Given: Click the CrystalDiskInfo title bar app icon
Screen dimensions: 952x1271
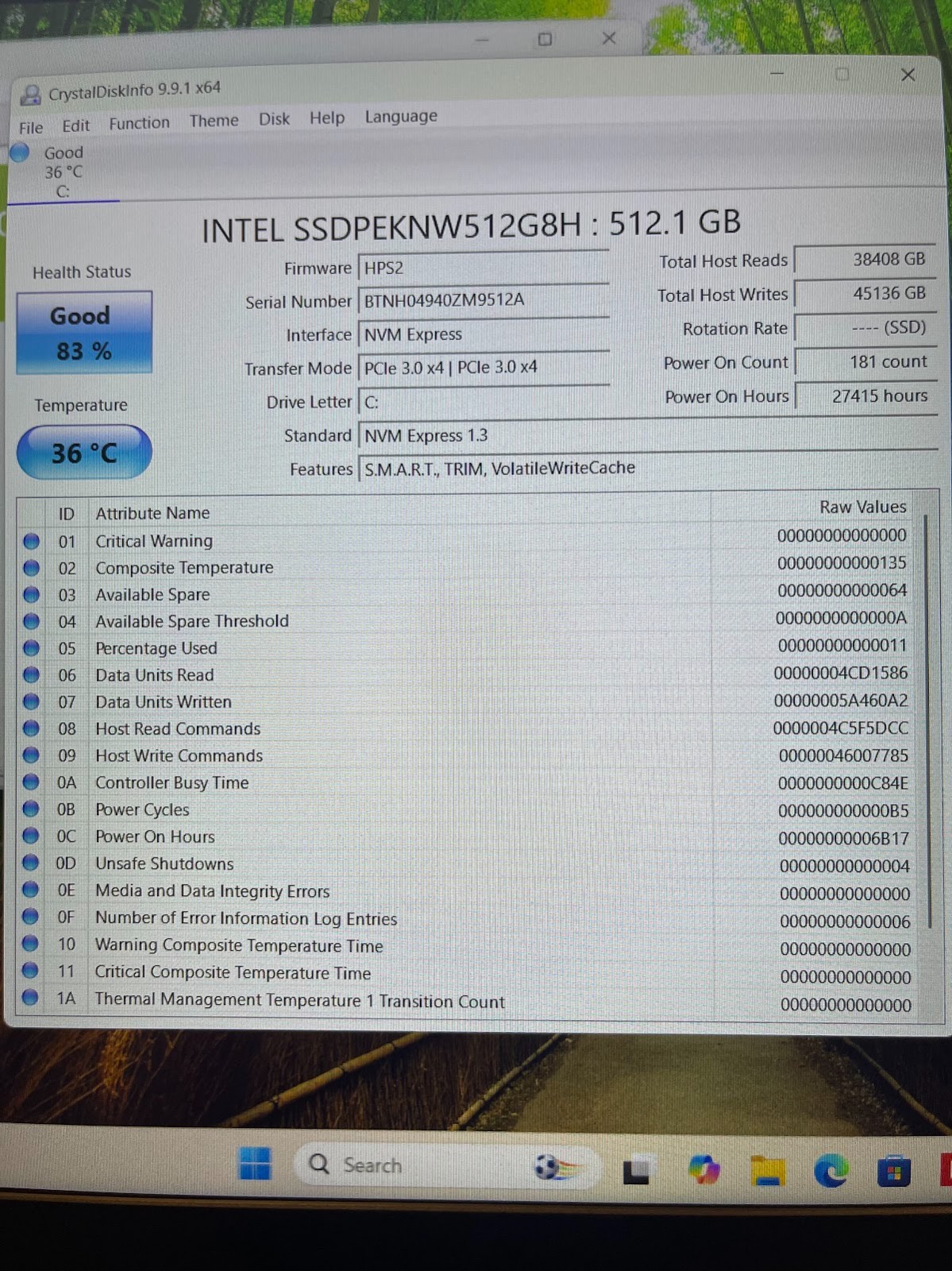Looking at the screenshot, I should 30,95.
